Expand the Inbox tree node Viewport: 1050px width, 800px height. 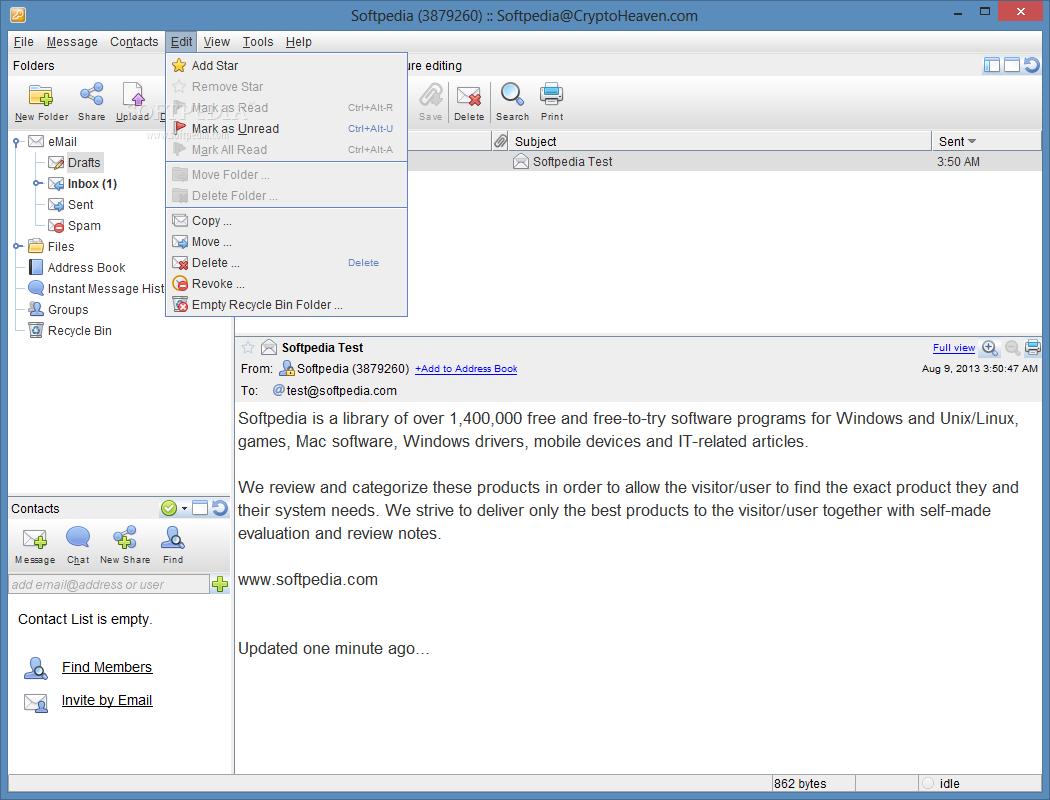(37, 183)
